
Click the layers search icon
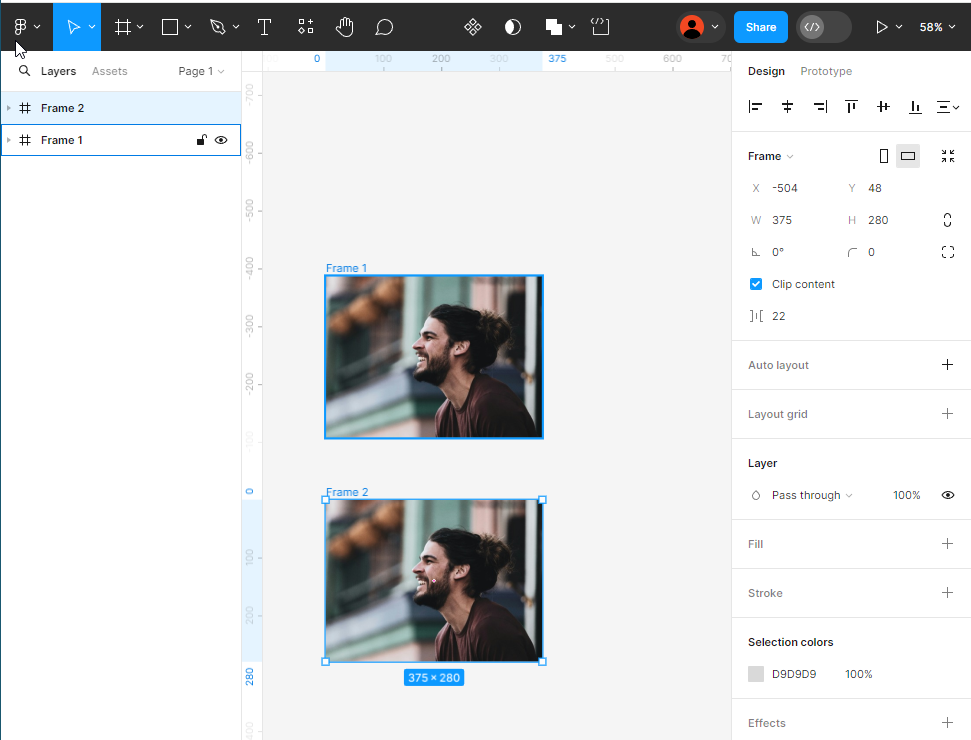point(24,71)
